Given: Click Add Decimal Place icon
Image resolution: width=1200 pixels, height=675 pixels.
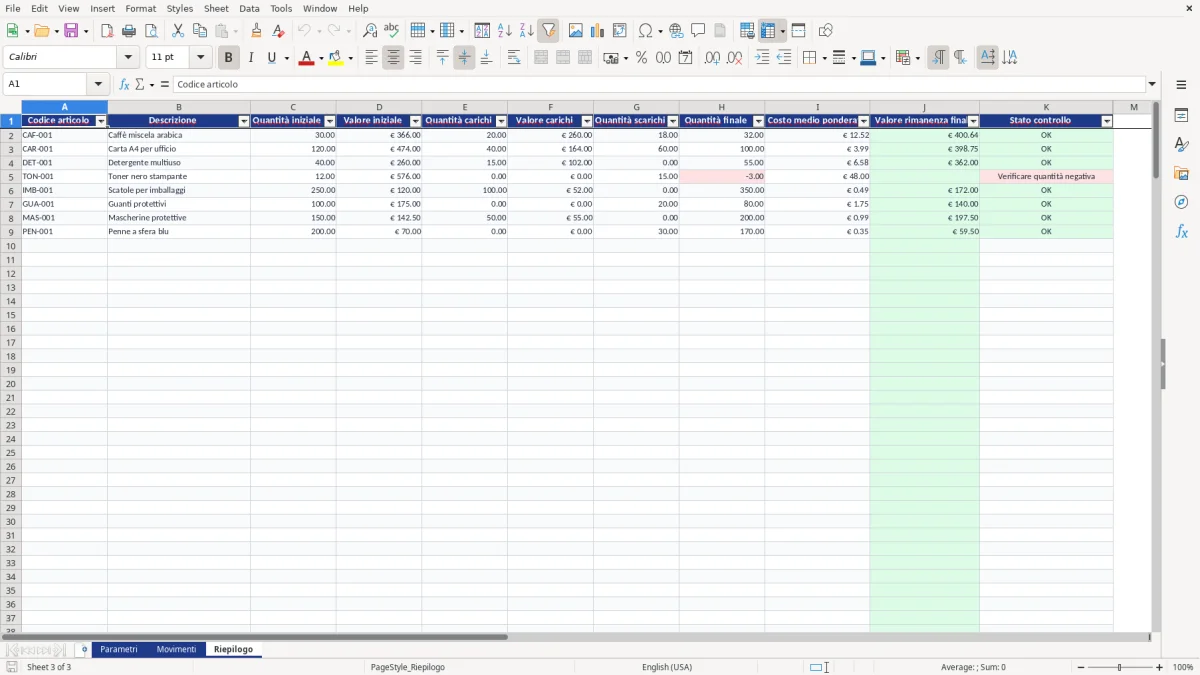Looking at the screenshot, I should [x=712, y=58].
